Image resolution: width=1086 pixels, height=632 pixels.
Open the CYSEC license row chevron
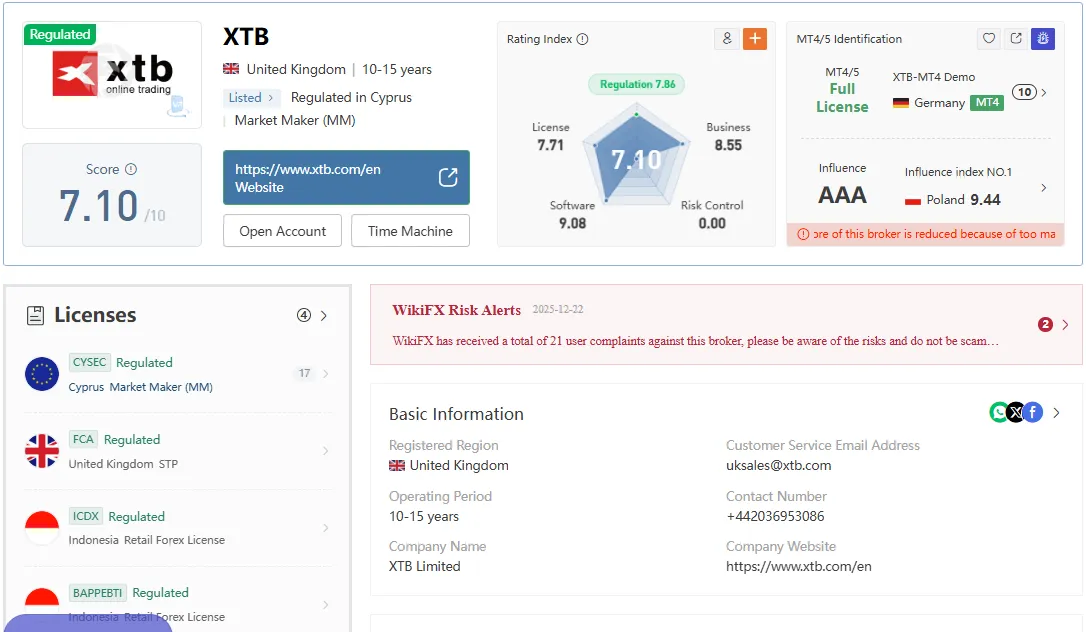coord(326,374)
